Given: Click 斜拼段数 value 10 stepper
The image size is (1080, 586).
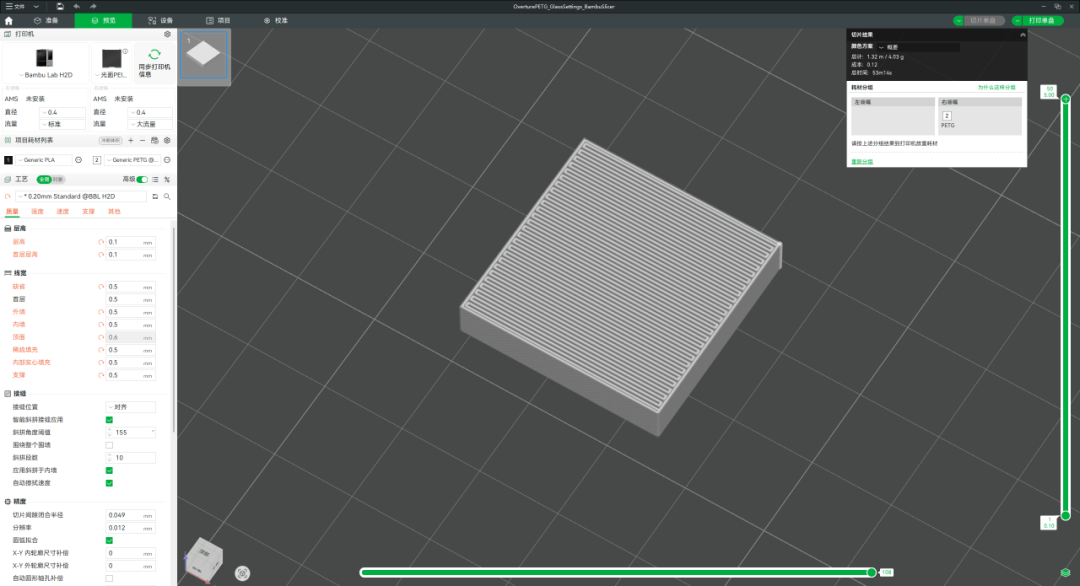Looking at the screenshot, I should tap(130, 458).
